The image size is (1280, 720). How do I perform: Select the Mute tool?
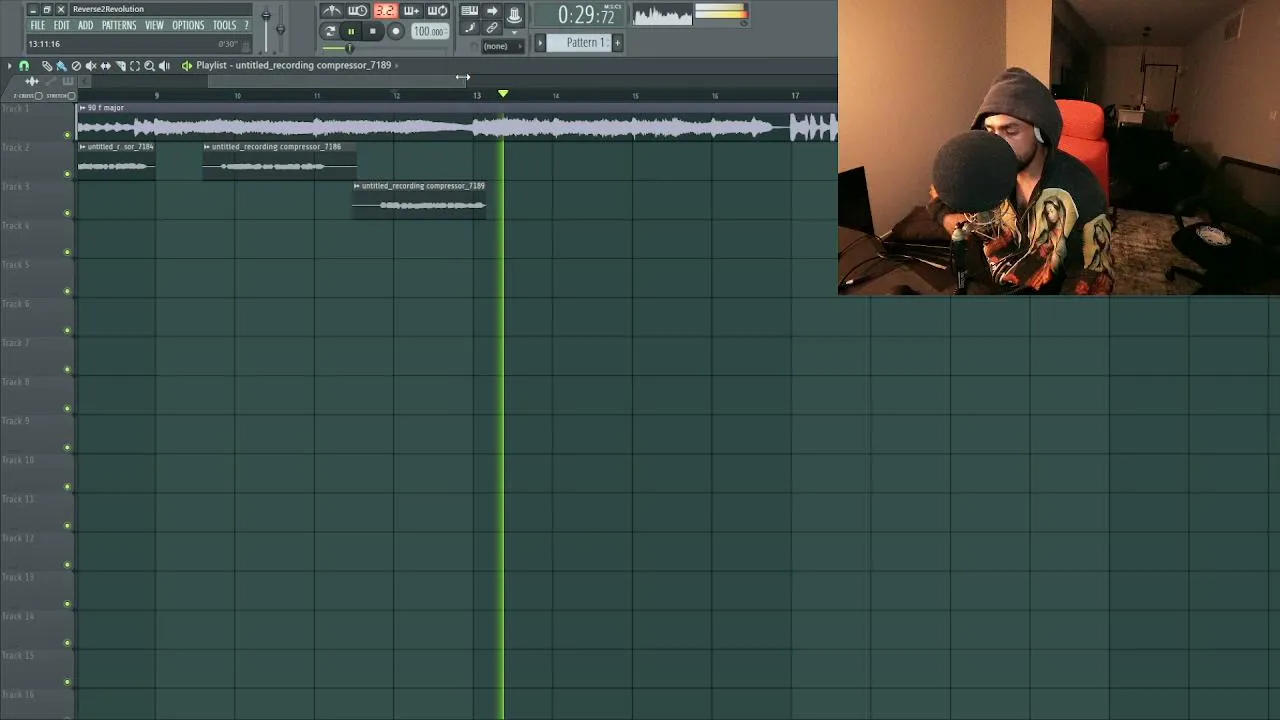pyautogui.click(x=91, y=66)
